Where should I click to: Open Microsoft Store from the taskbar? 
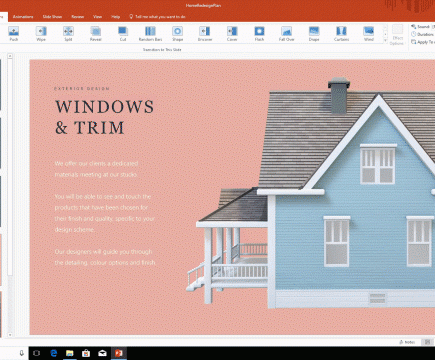point(86,353)
